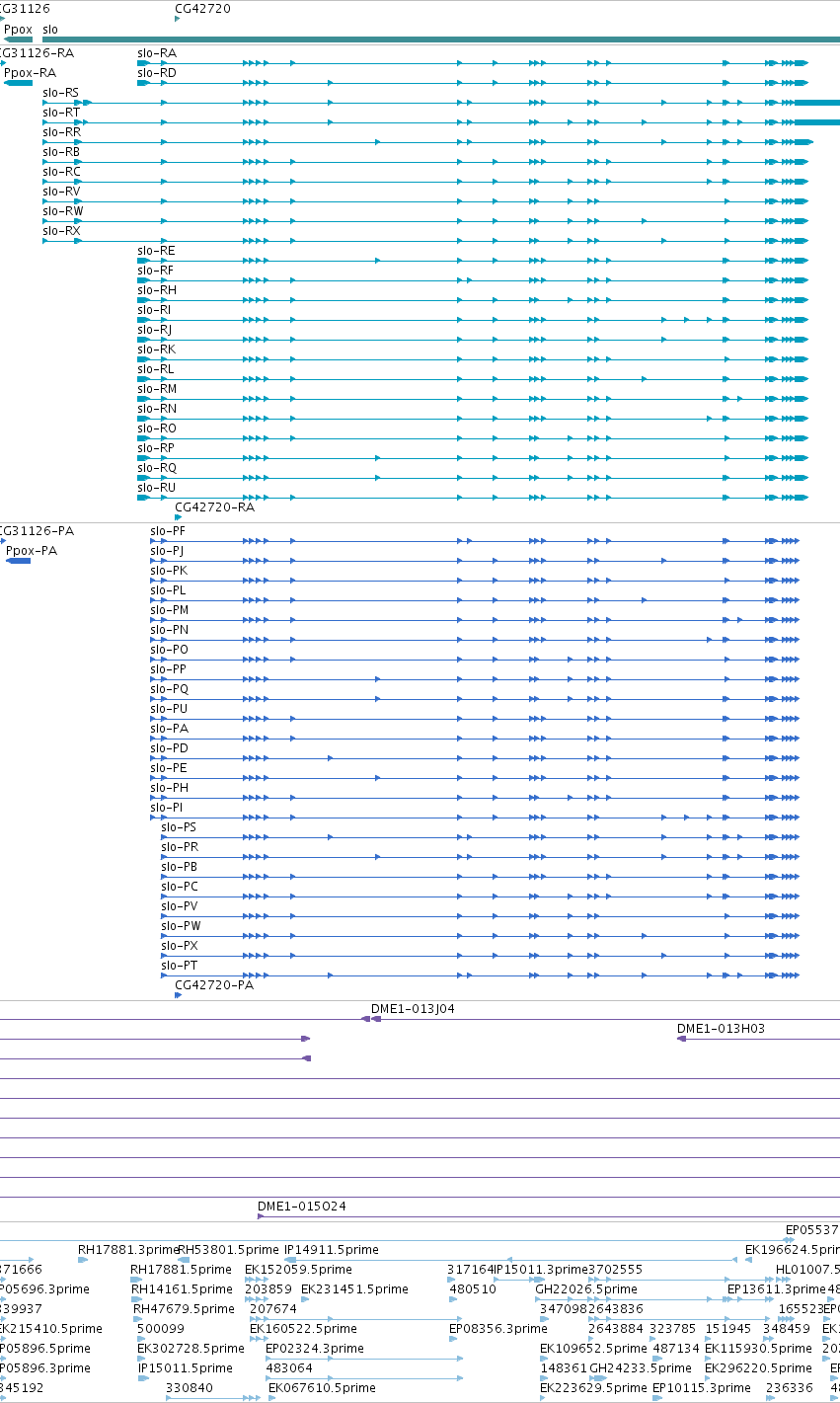The width and height of the screenshot is (840, 1403).
Task: Click EST RH17881.3prime
Action: (127, 1250)
